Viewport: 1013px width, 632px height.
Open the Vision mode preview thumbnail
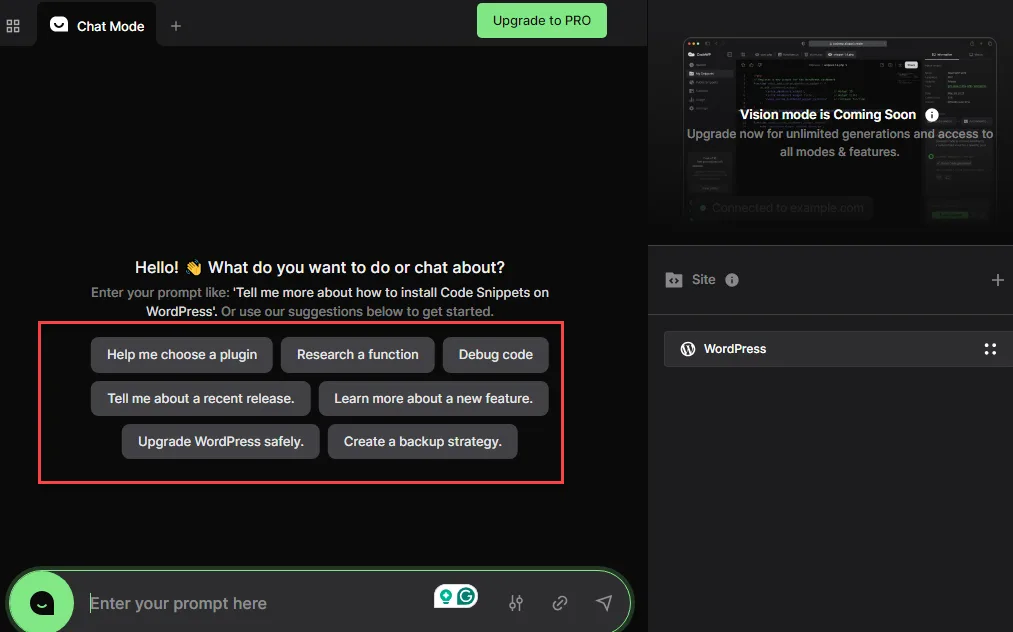pos(839,130)
